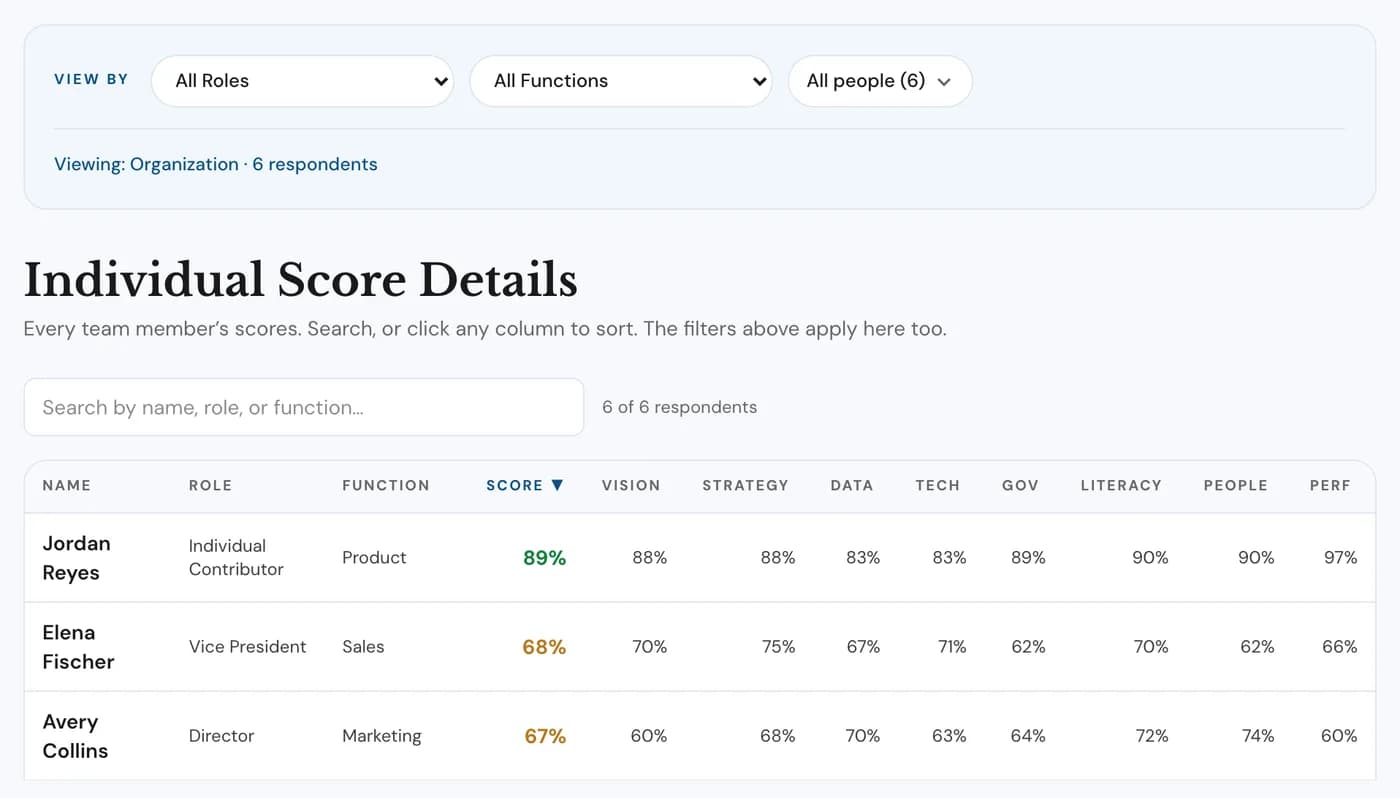Screen dimensions: 1400x798
Task: Click Elena Fischer's 71% Tech score
Action: [x=952, y=647]
